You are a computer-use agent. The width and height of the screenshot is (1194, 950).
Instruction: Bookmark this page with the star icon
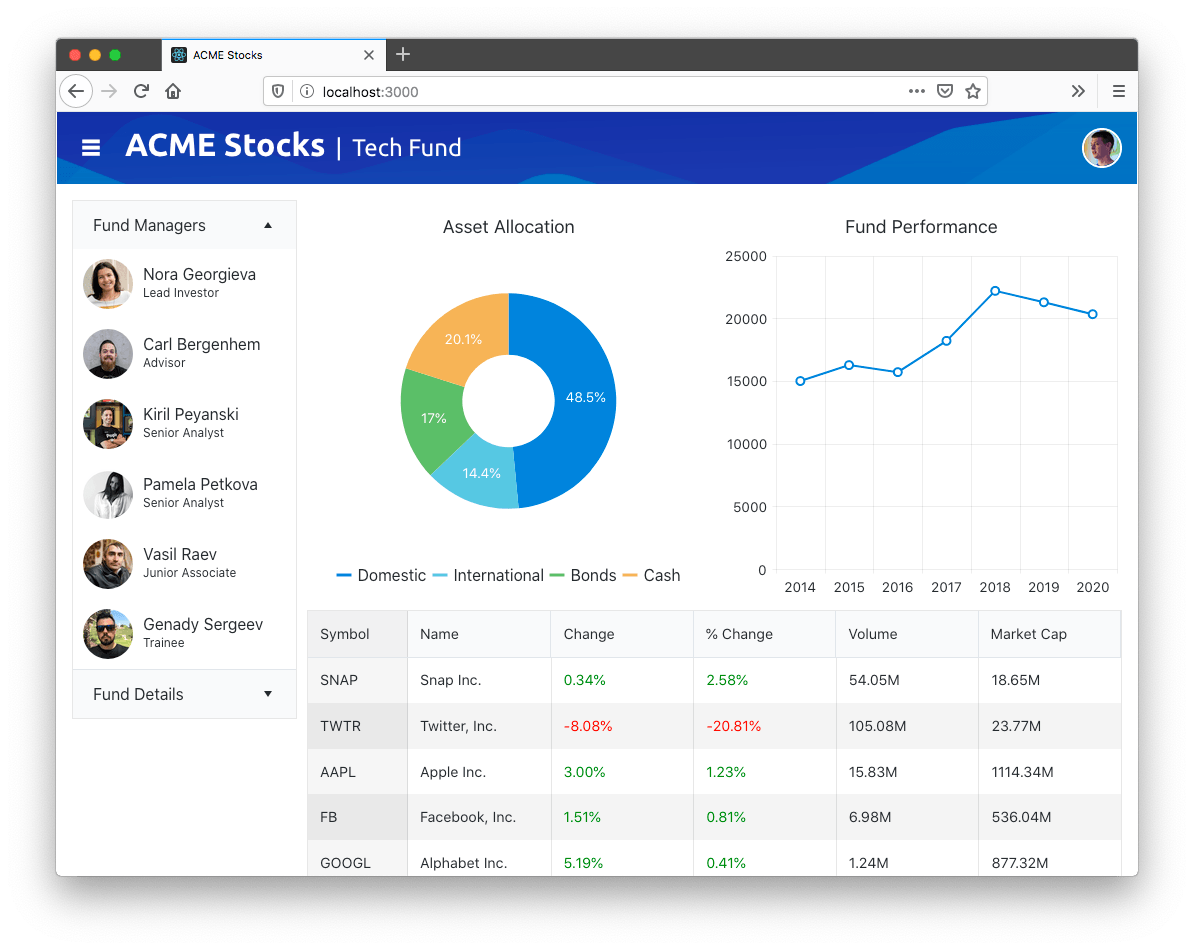pyautogui.click(x=972, y=91)
